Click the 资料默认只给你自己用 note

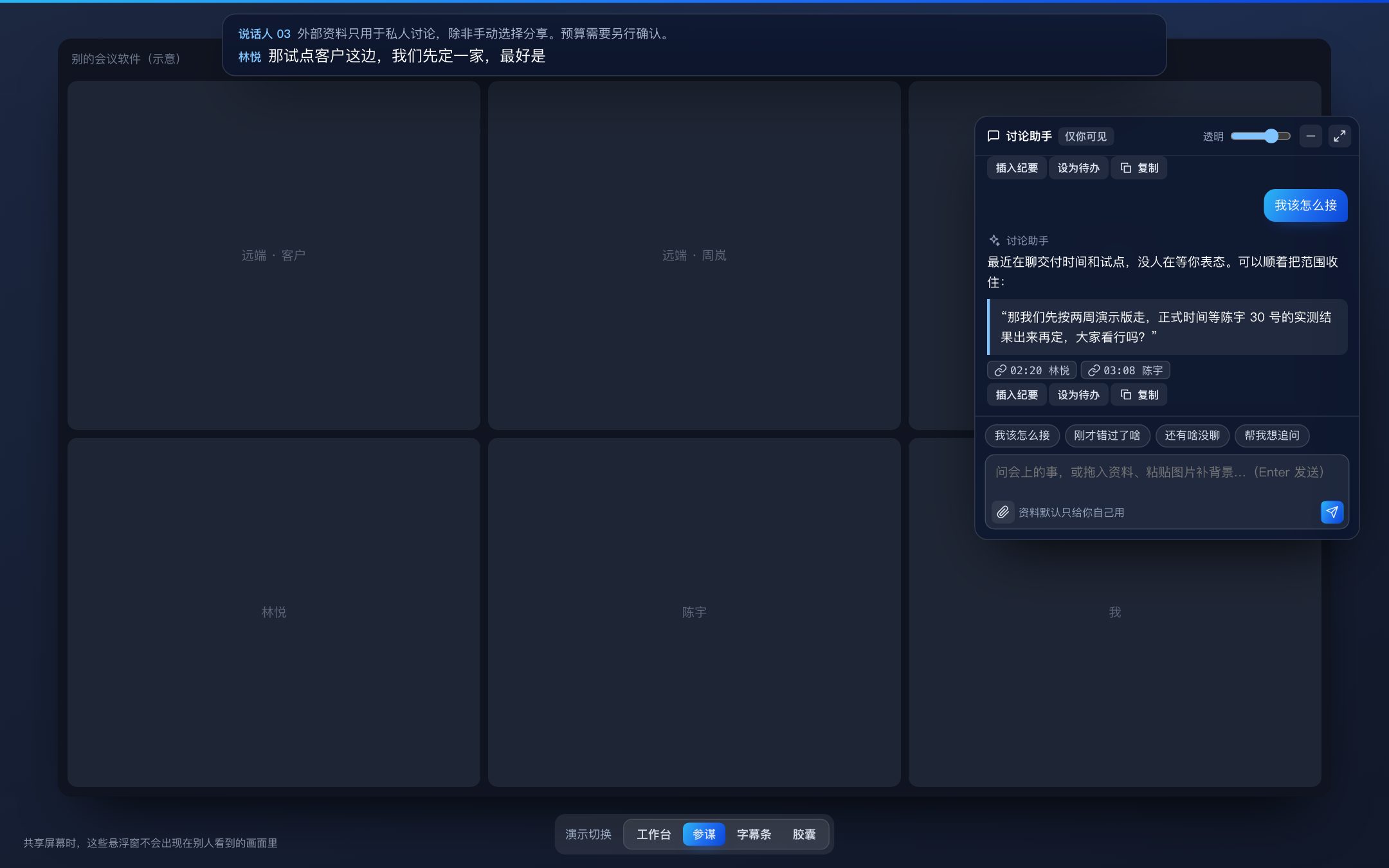[1071, 512]
